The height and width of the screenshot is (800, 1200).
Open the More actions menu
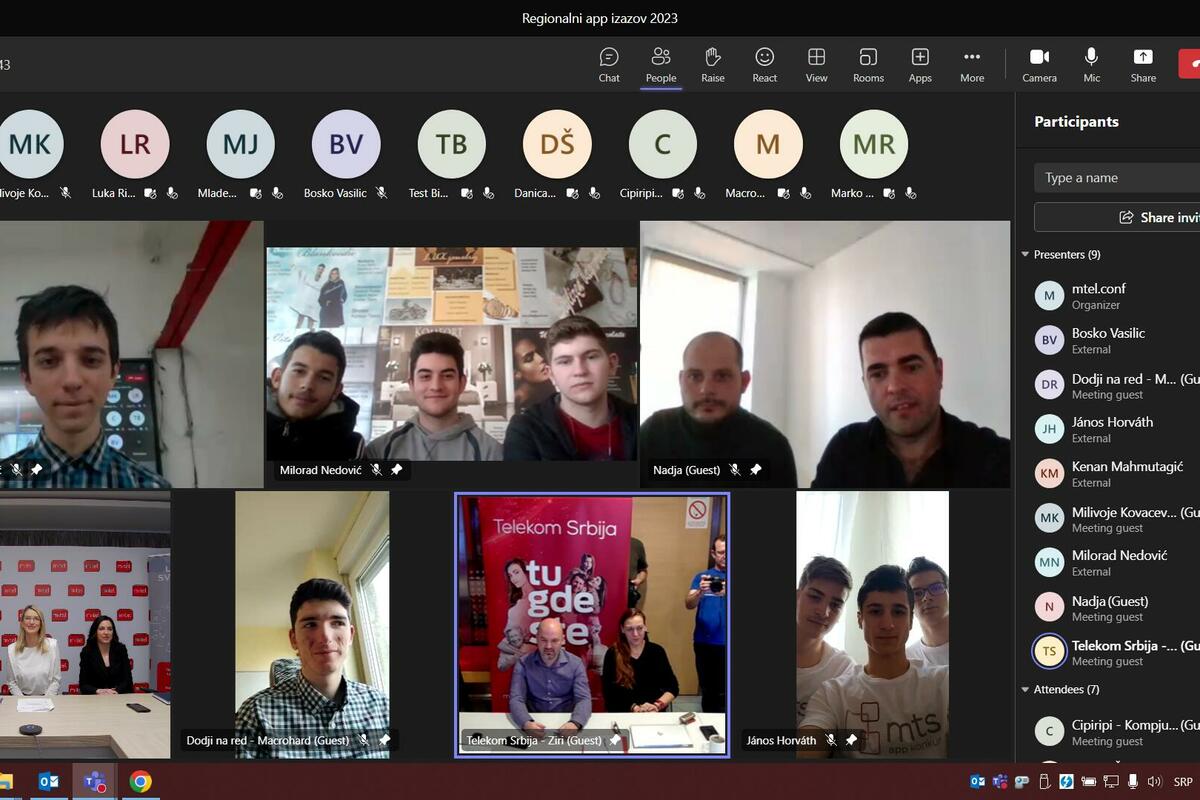coord(972,65)
